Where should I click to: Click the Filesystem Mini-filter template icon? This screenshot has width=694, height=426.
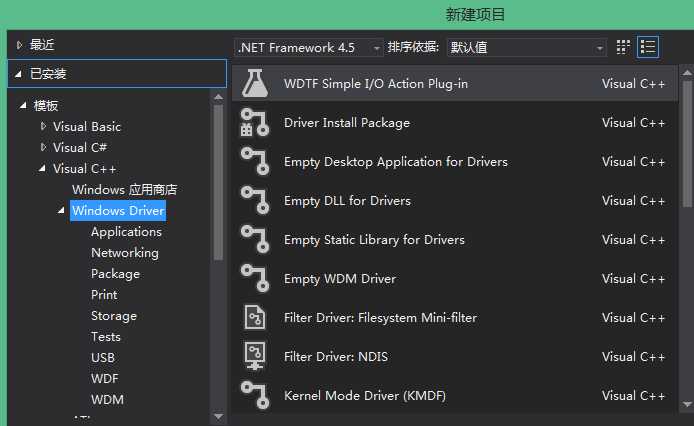[255, 318]
